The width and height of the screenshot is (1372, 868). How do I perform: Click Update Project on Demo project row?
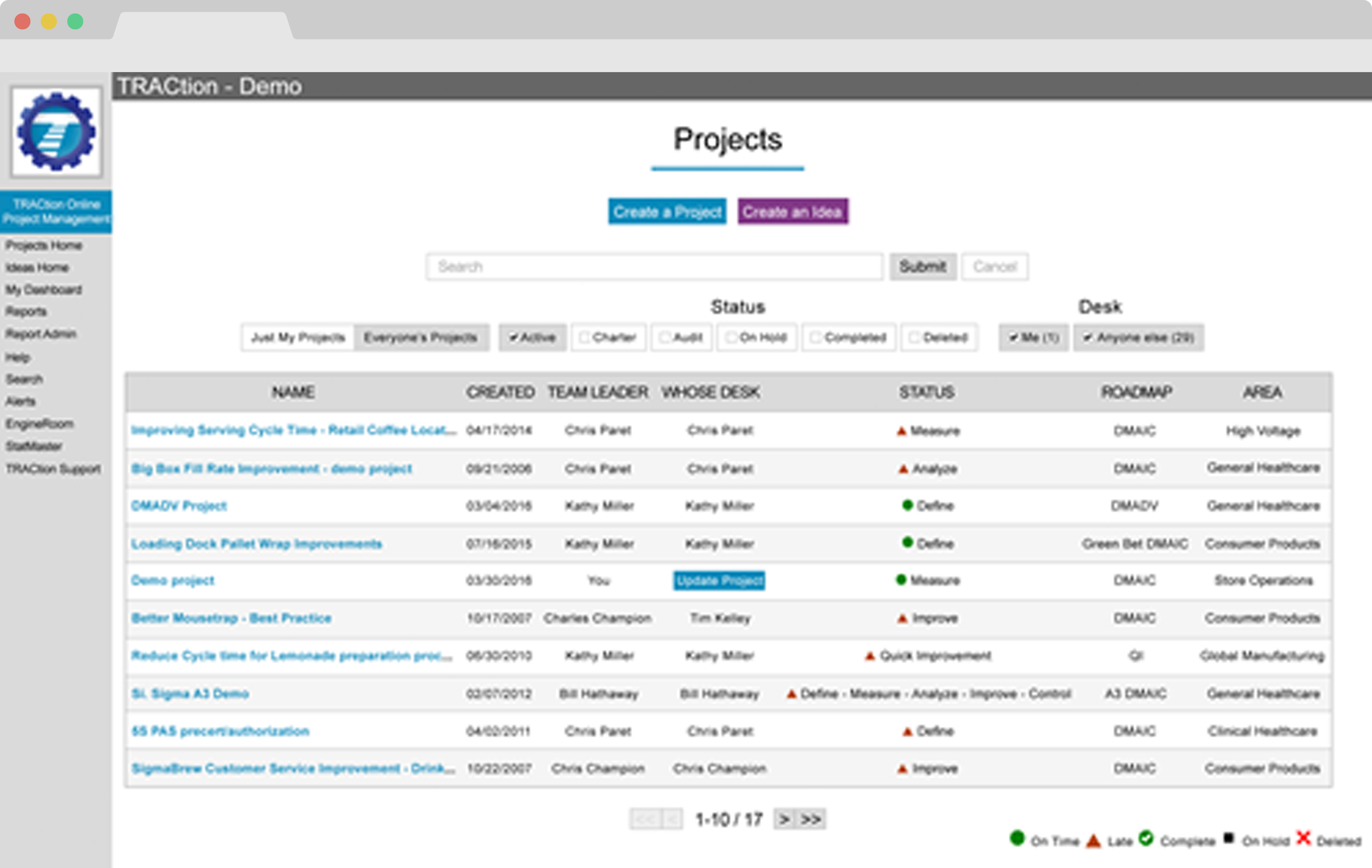[x=719, y=580]
